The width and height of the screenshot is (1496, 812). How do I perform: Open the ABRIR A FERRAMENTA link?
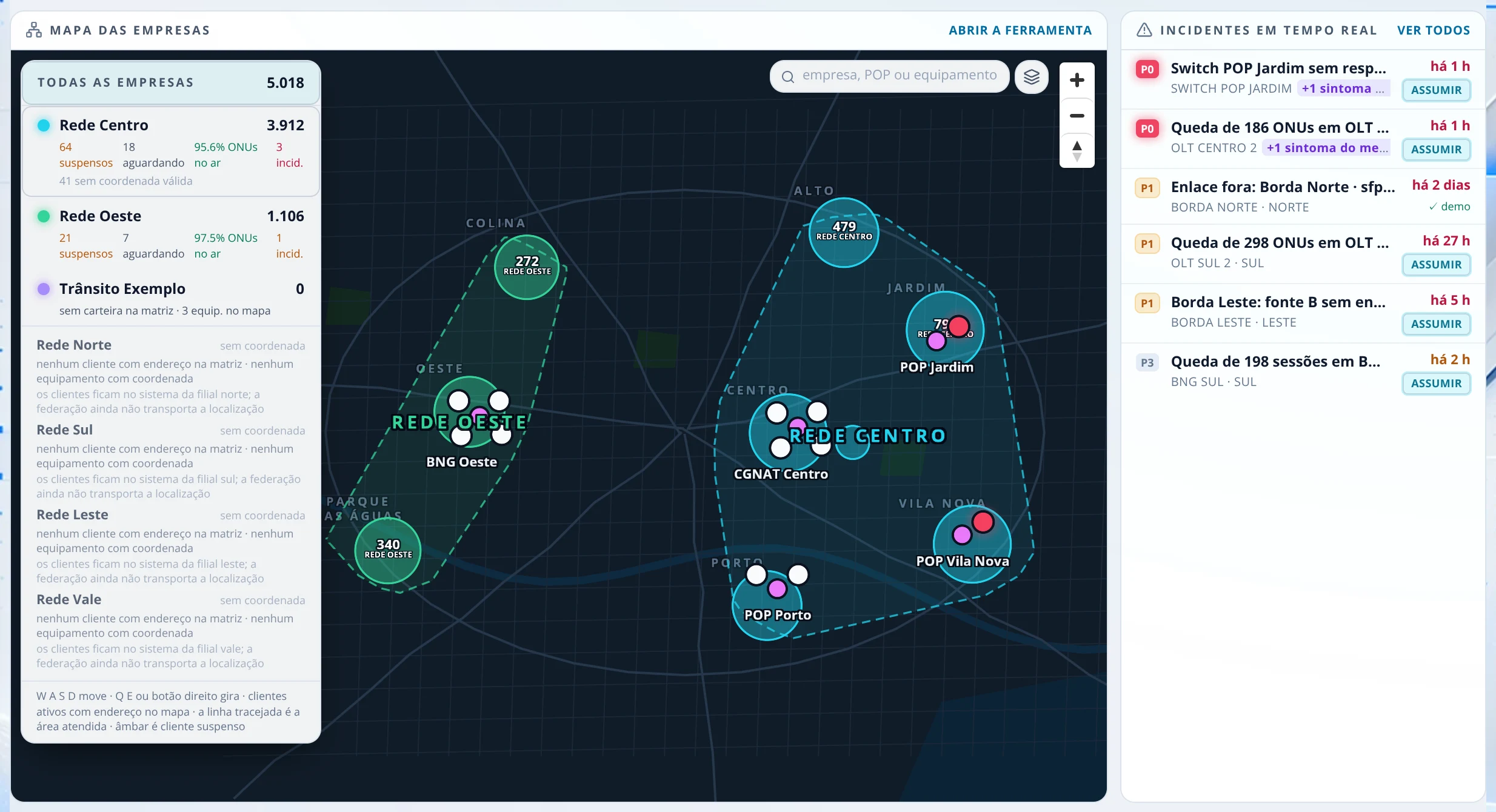1020,30
